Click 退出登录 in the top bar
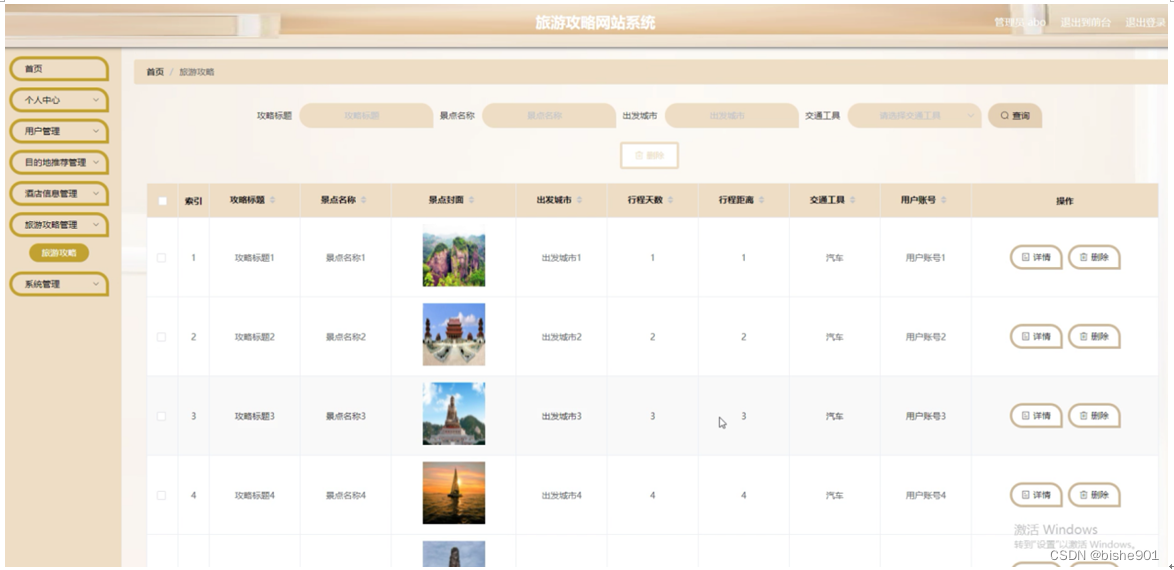 1146,22
